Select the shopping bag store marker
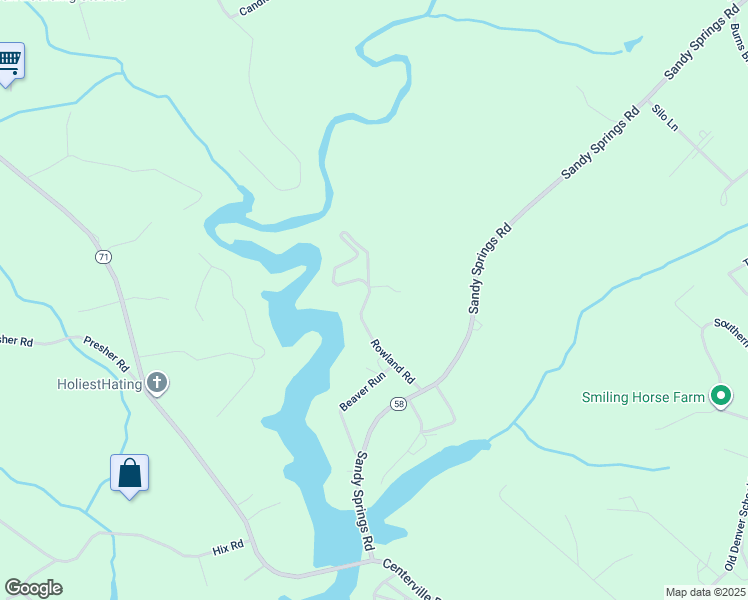The height and width of the screenshot is (600, 748). (x=130, y=476)
